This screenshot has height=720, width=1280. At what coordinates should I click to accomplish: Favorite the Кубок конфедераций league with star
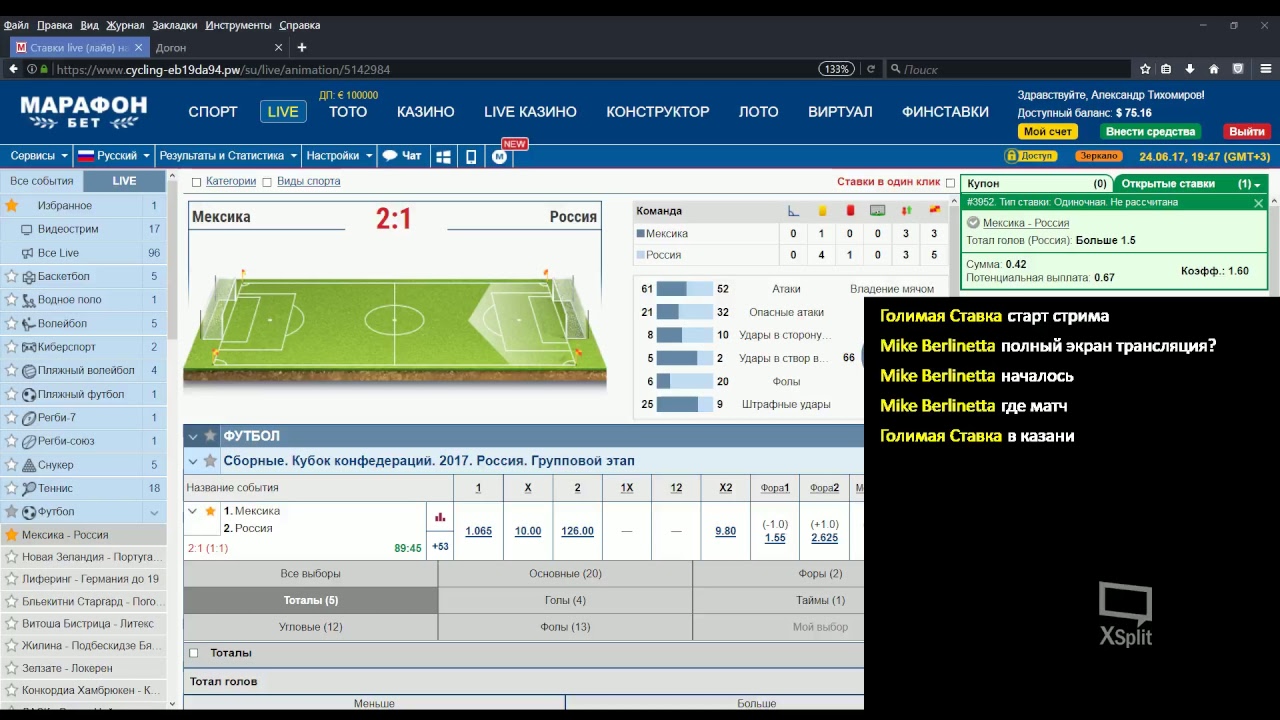[210, 461]
